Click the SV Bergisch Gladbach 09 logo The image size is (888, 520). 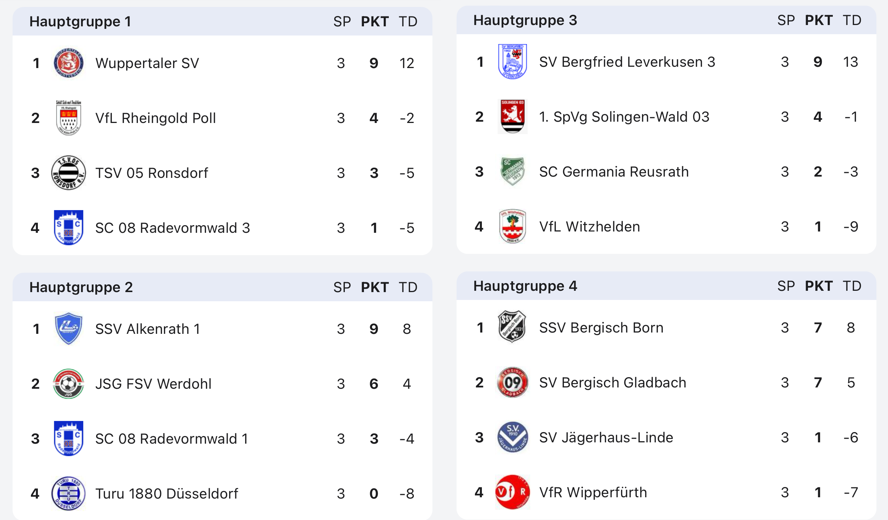[x=512, y=383]
